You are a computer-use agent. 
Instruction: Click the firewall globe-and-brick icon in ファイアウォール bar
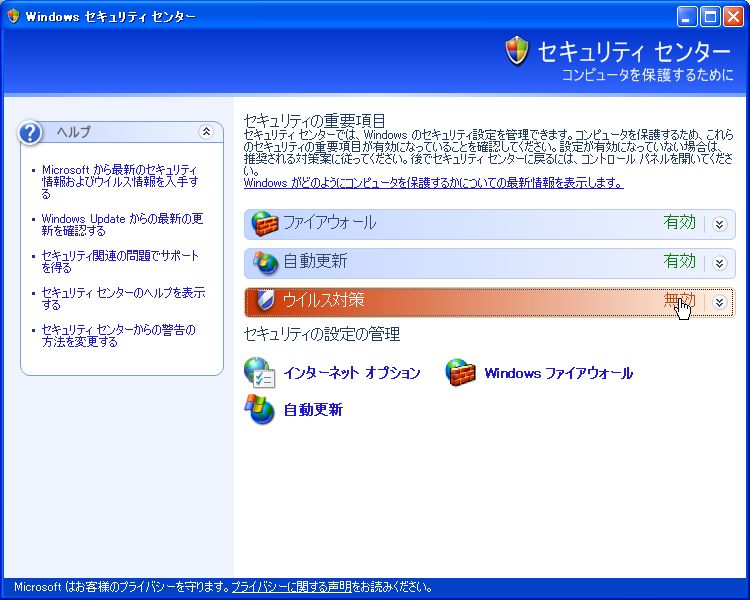pos(265,223)
